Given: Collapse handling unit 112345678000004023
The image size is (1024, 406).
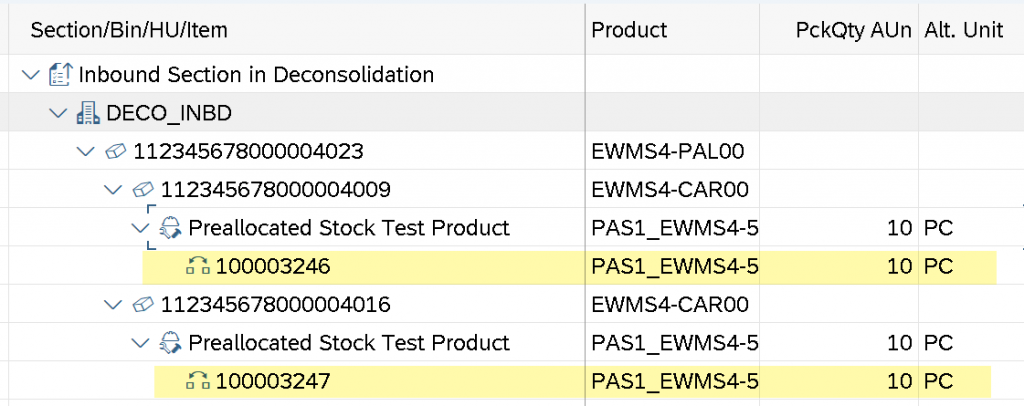Looking at the screenshot, I should (x=86, y=152).
